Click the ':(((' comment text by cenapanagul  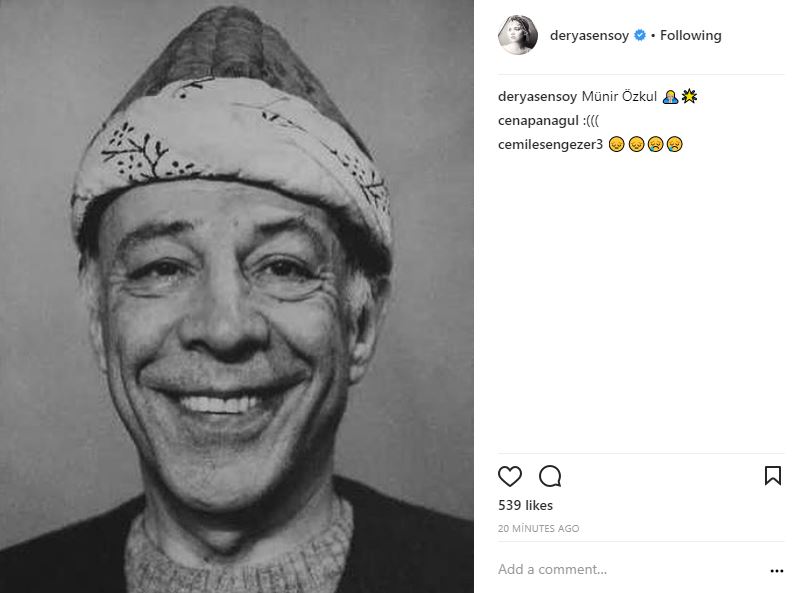[x=596, y=121]
